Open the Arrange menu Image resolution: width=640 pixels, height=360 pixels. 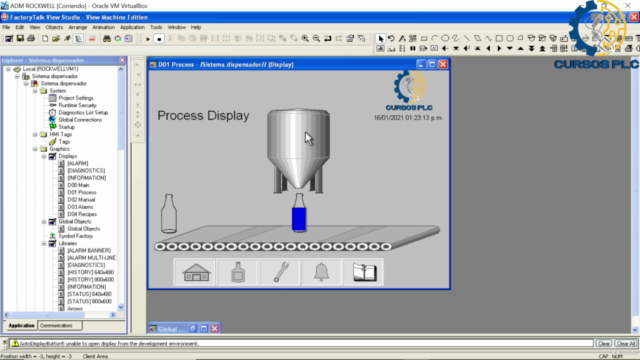(x=78, y=27)
